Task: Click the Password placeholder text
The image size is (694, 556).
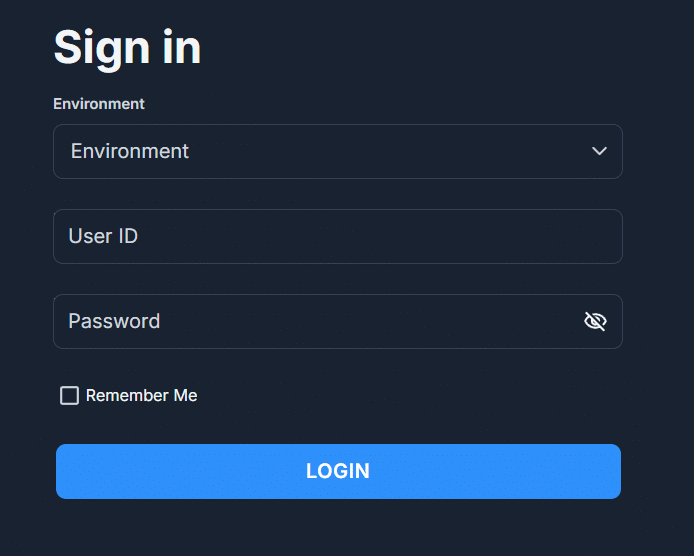Action: 114,321
